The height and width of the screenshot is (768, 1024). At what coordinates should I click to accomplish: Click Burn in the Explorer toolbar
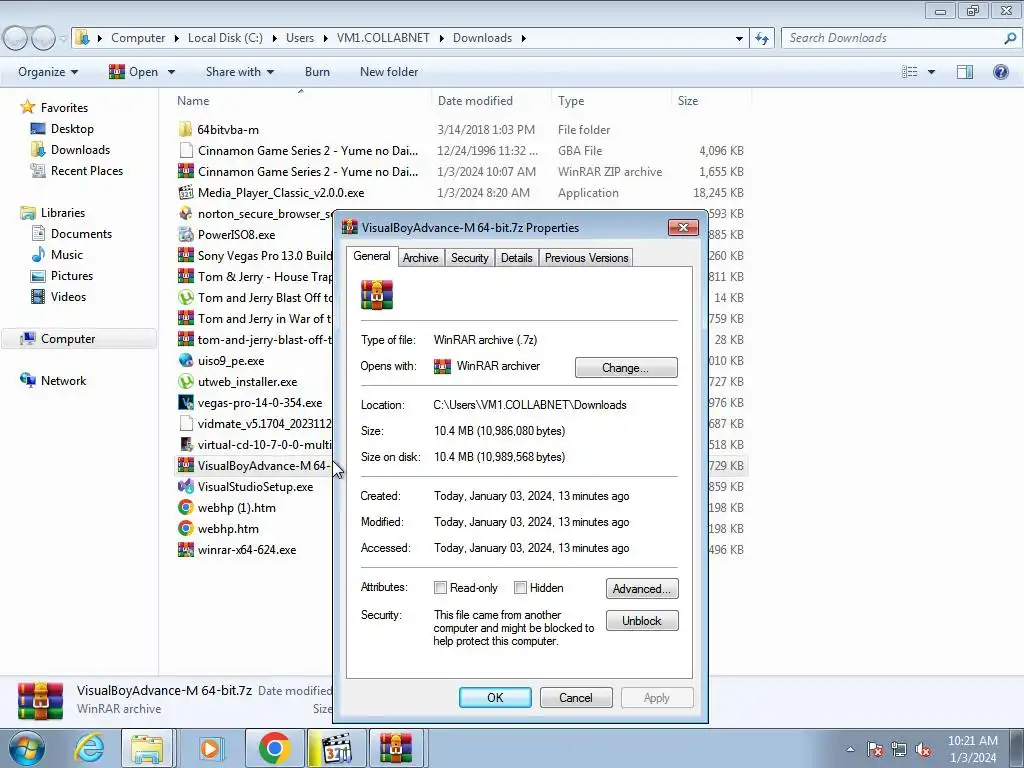click(x=317, y=72)
